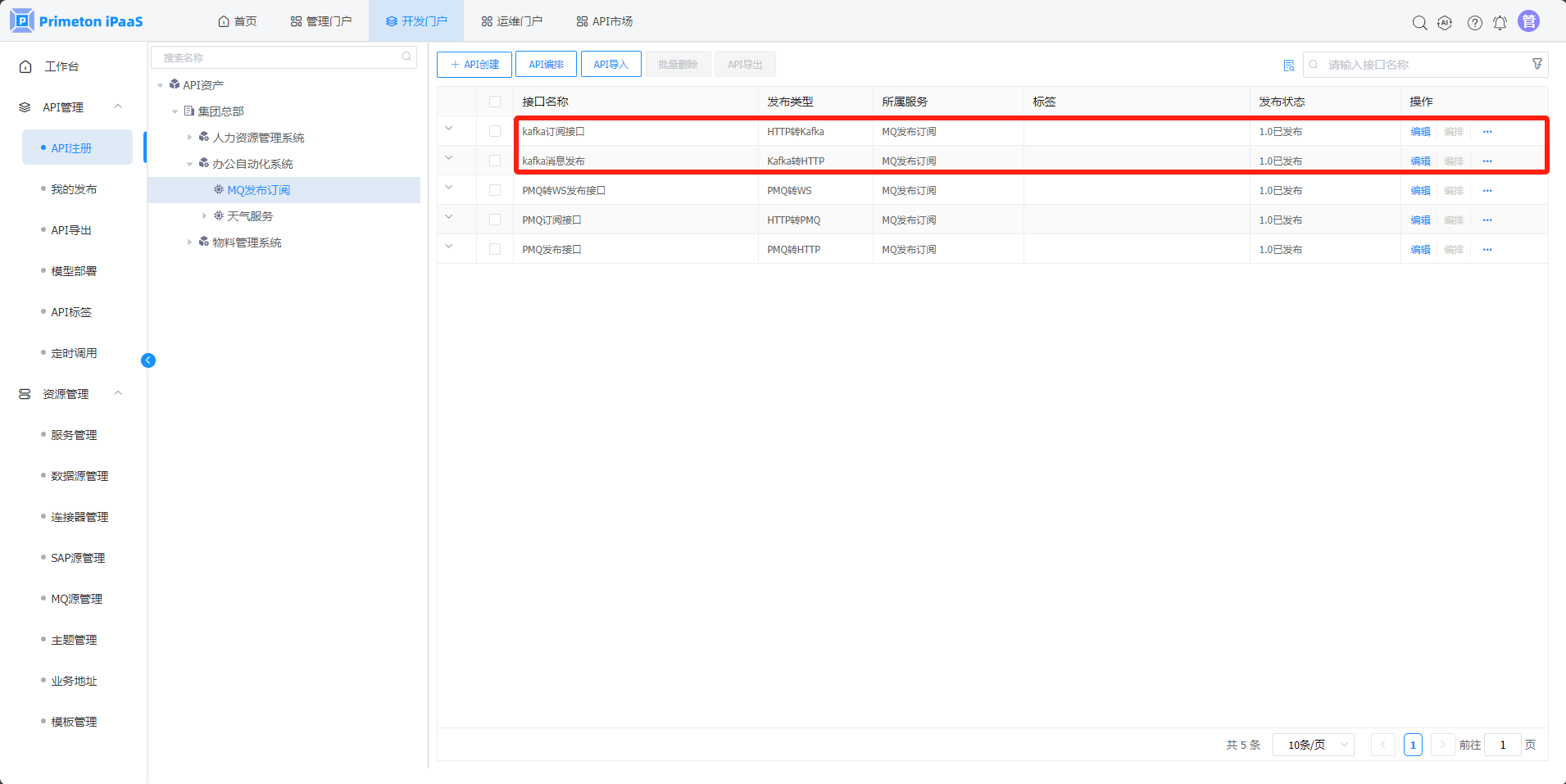1566x784 pixels.
Task: Open the user avatar menu
Action: (x=1528, y=21)
